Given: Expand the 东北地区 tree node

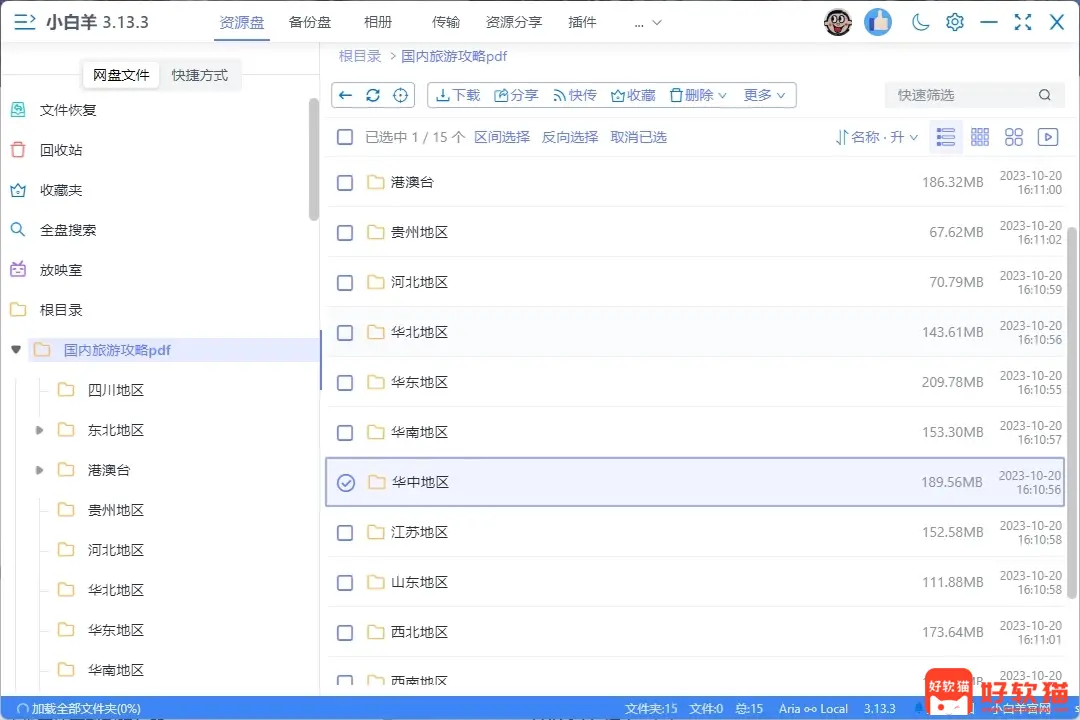Looking at the screenshot, I should click(39, 430).
